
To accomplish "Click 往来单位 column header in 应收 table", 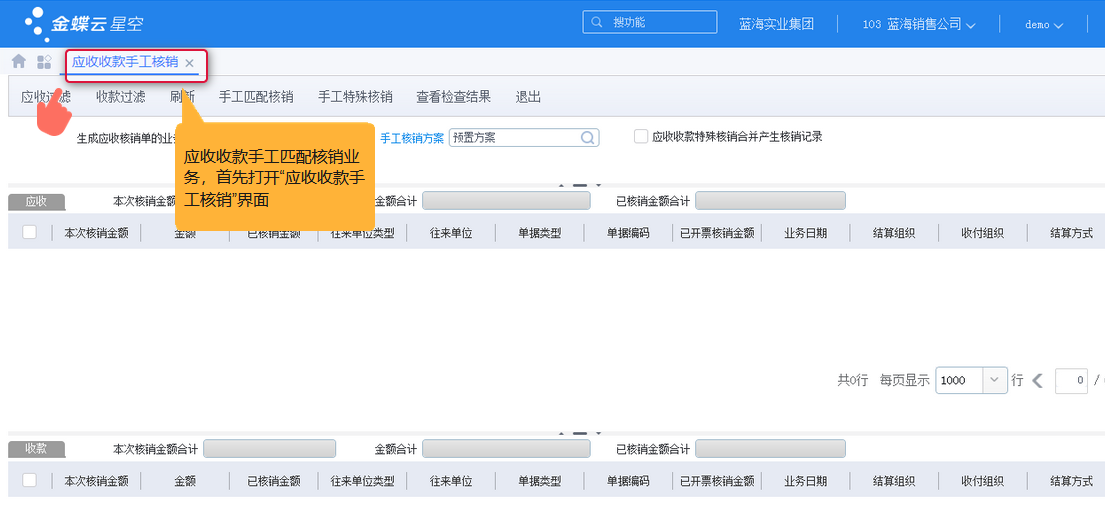I will [x=451, y=233].
